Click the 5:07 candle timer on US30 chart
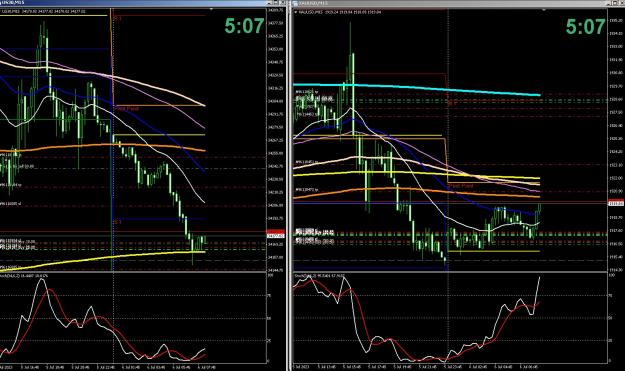 244,26
